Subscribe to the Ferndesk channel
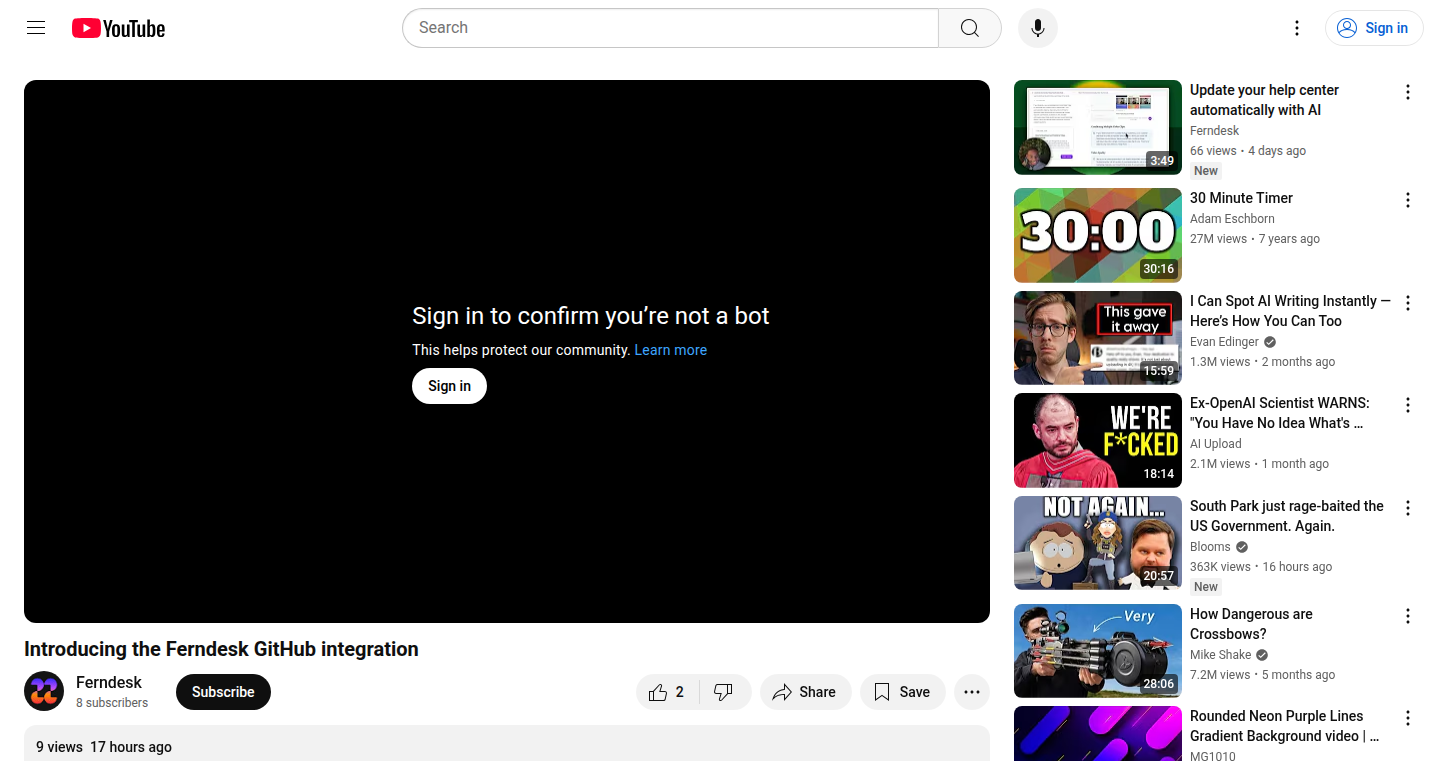This screenshot has height=761, width=1440. [223, 692]
